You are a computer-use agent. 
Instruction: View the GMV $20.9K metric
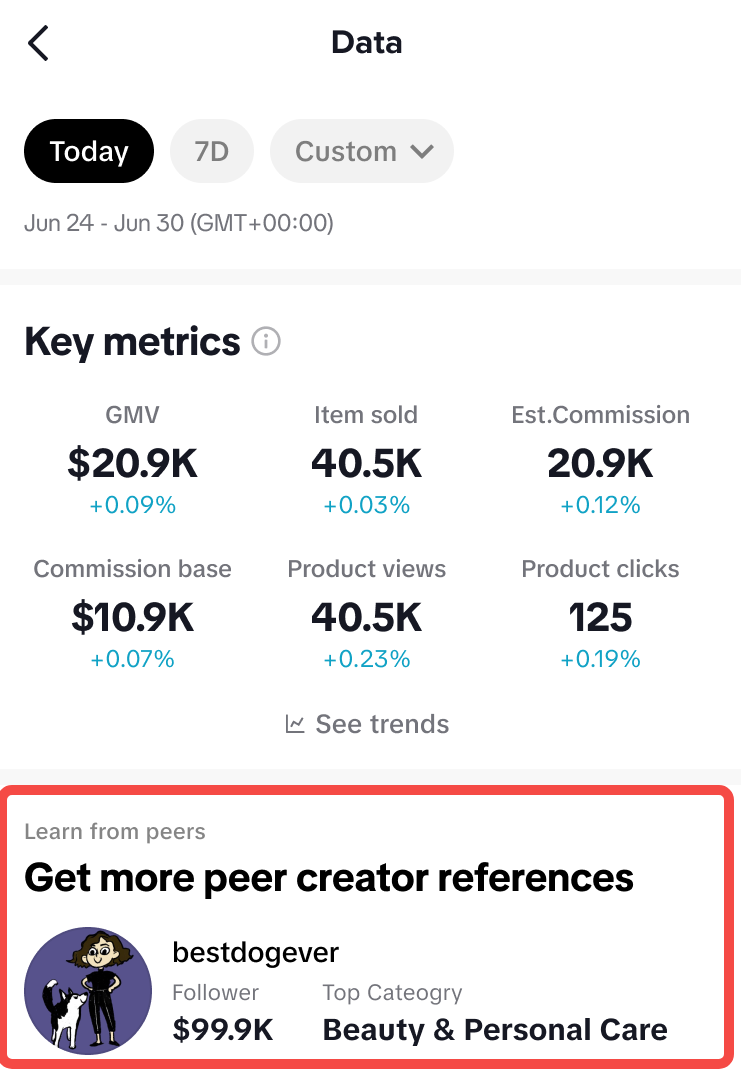click(133, 462)
